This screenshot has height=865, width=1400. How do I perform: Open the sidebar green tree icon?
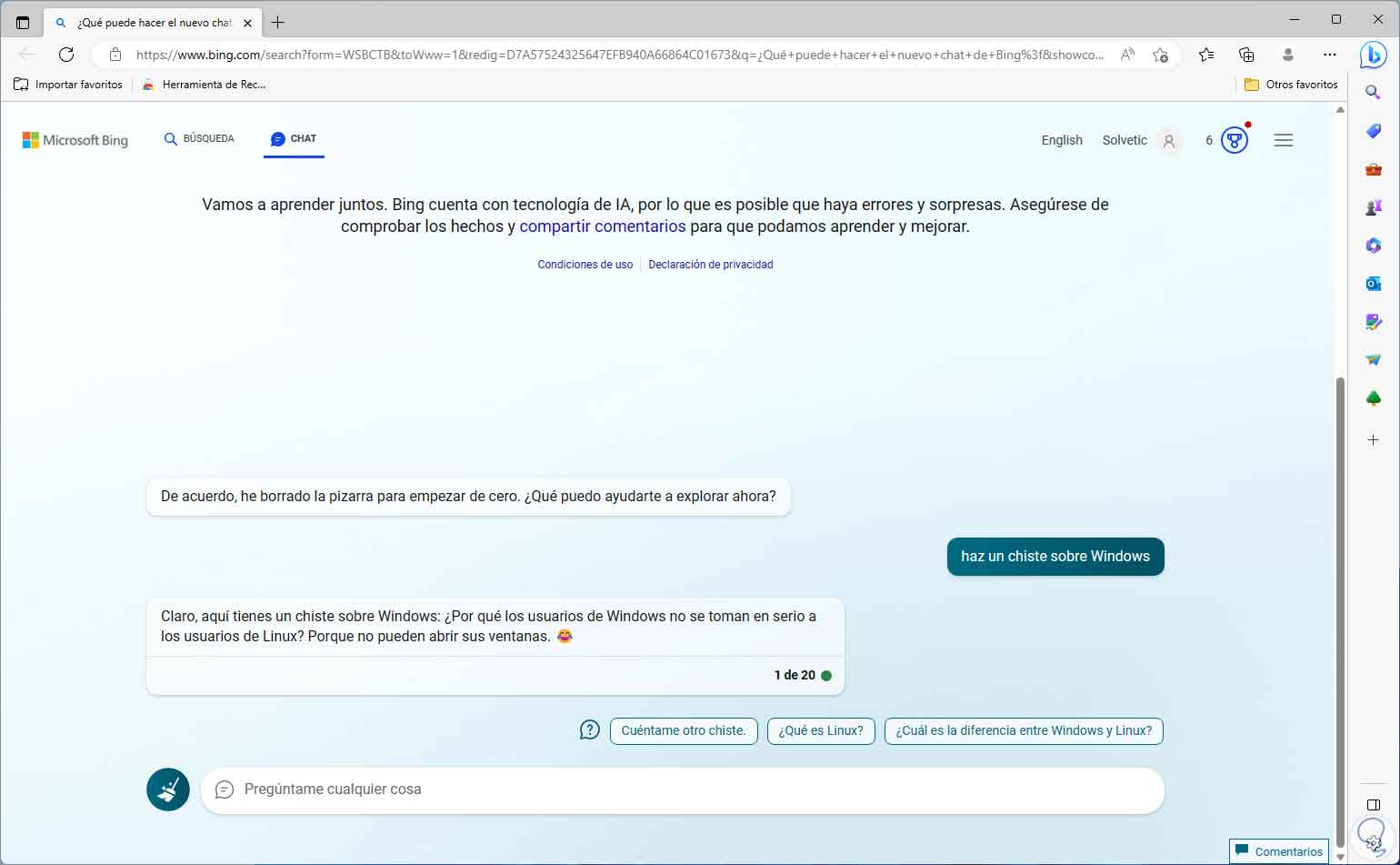1374,398
